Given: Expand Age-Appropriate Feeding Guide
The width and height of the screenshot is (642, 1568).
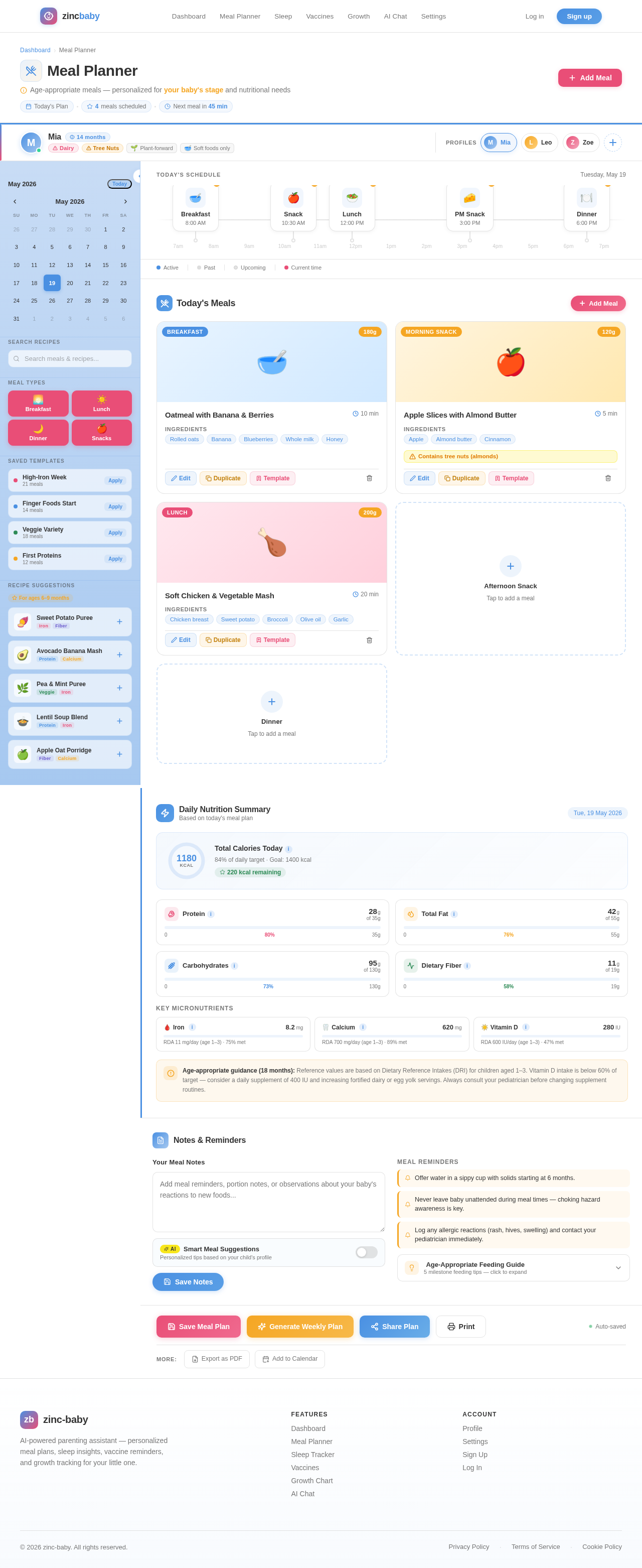Looking at the screenshot, I should [x=513, y=1268].
